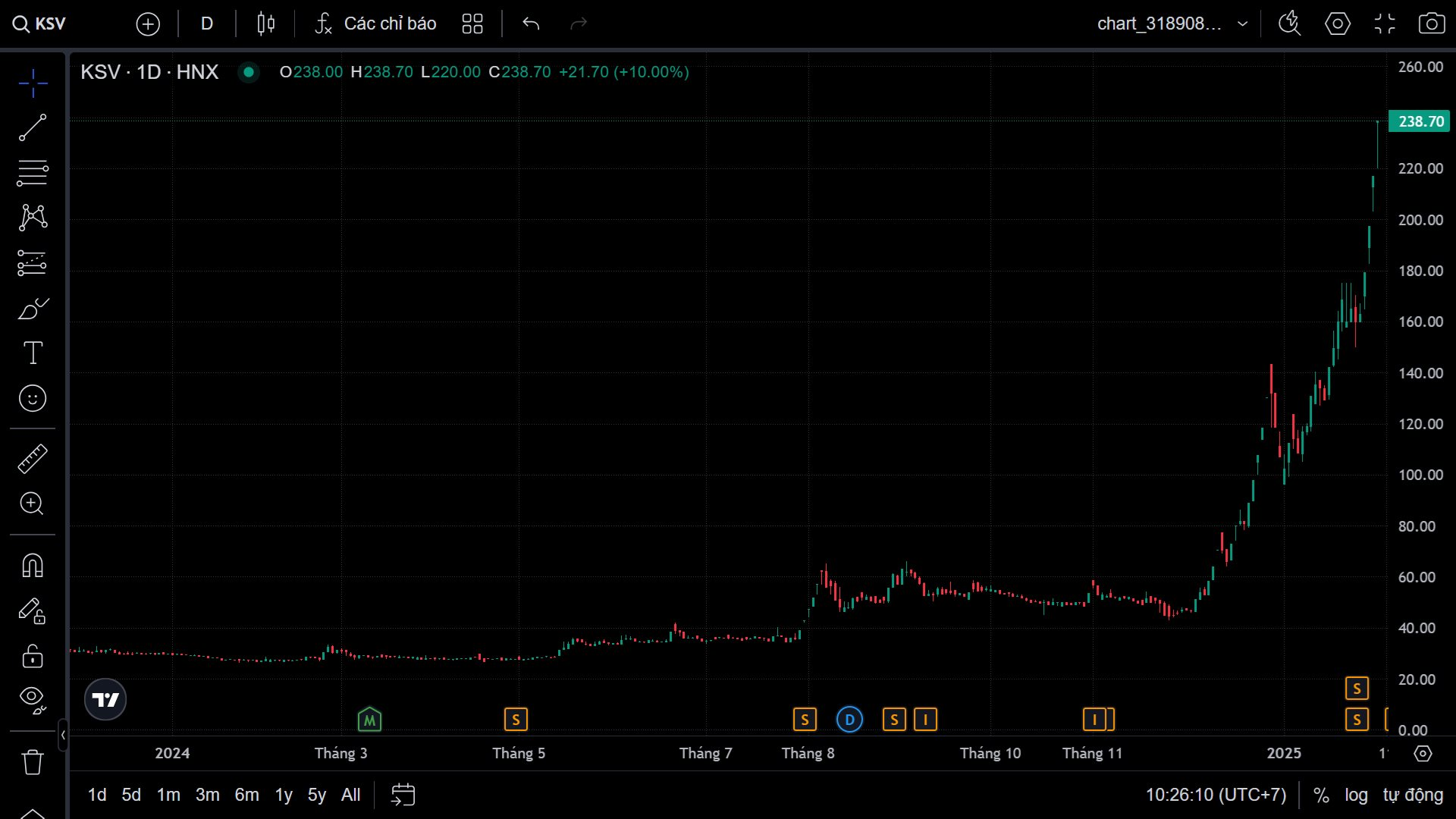The width and height of the screenshot is (1456, 819).
Task: Toggle hide all drawings eye icon
Action: (33, 700)
